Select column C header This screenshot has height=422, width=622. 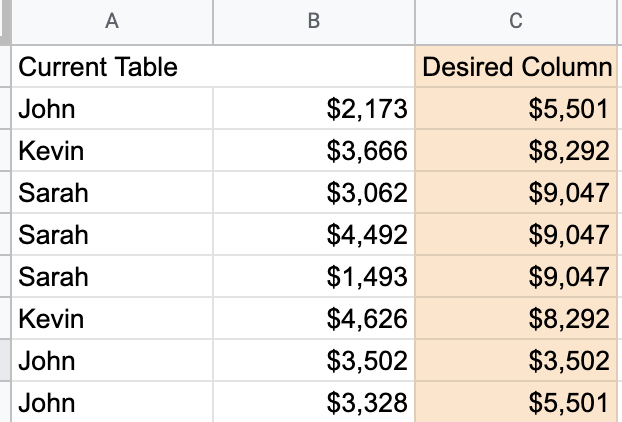coord(516,22)
